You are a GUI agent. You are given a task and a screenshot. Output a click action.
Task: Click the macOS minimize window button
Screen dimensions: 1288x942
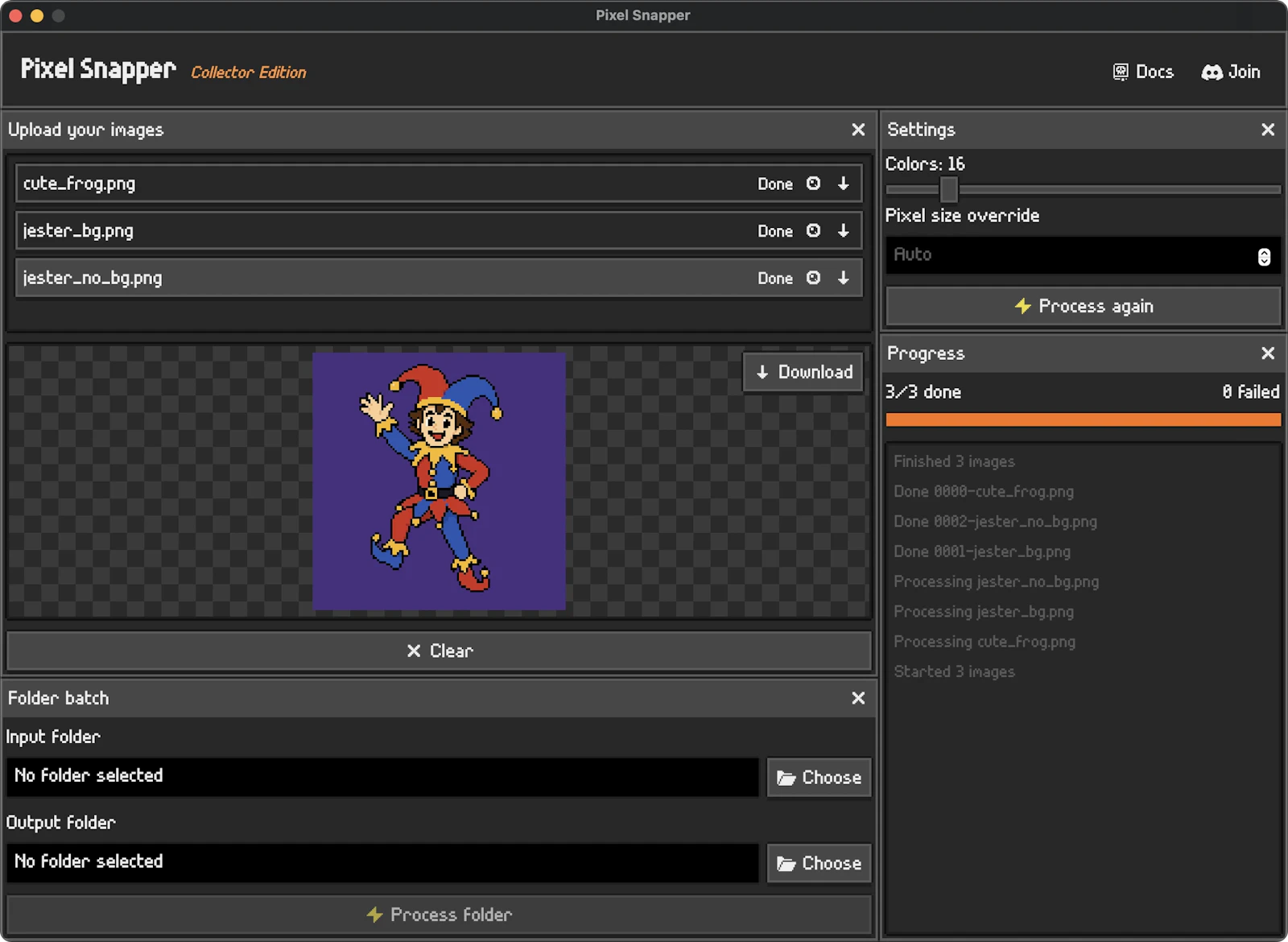click(x=37, y=15)
